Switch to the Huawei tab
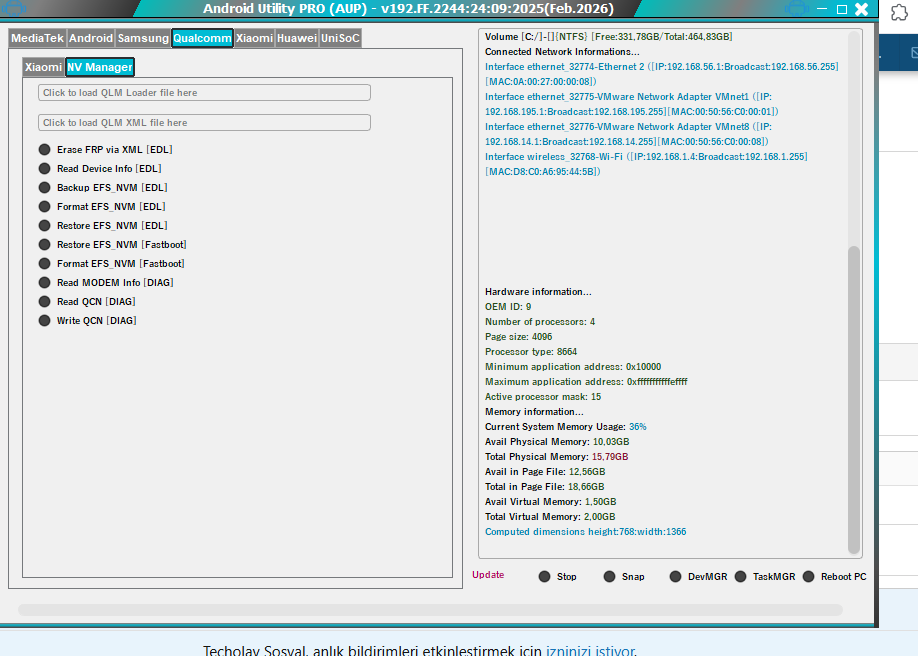Viewport: 918px width, 656px height. [x=297, y=38]
